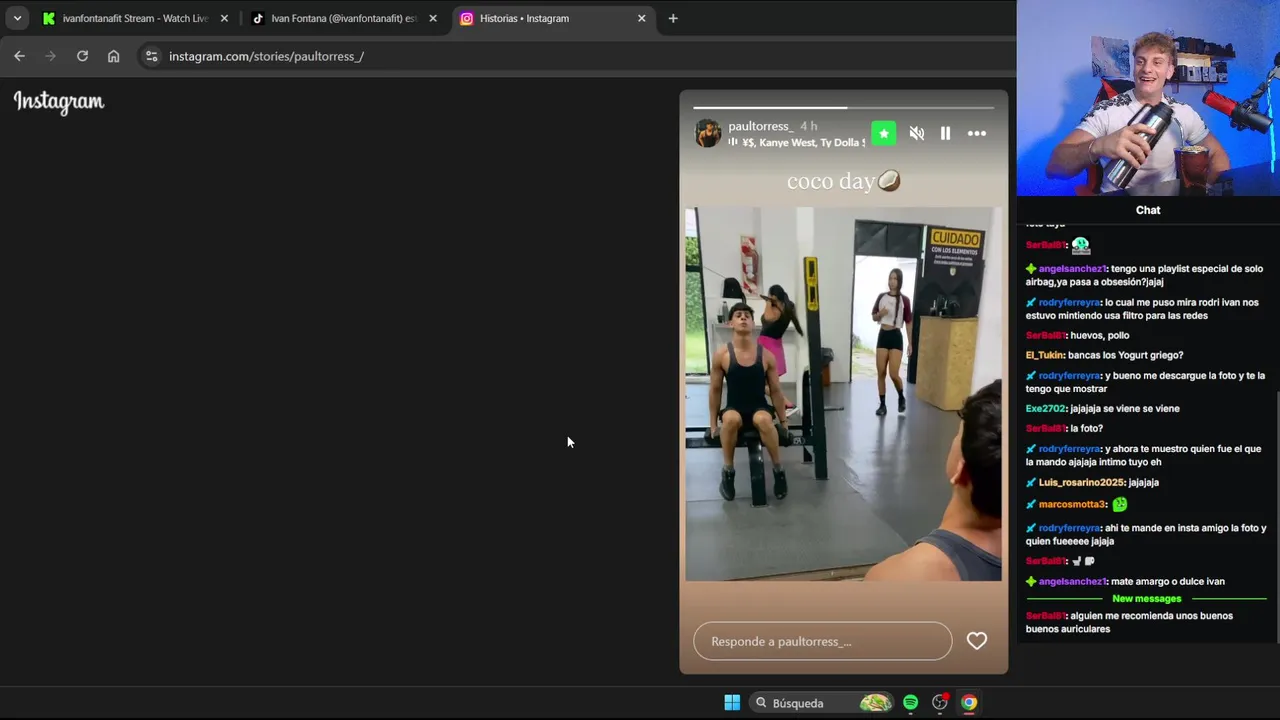Open the Windows Start menu
The width and height of the screenshot is (1280, 720).
tap(732, 702)
